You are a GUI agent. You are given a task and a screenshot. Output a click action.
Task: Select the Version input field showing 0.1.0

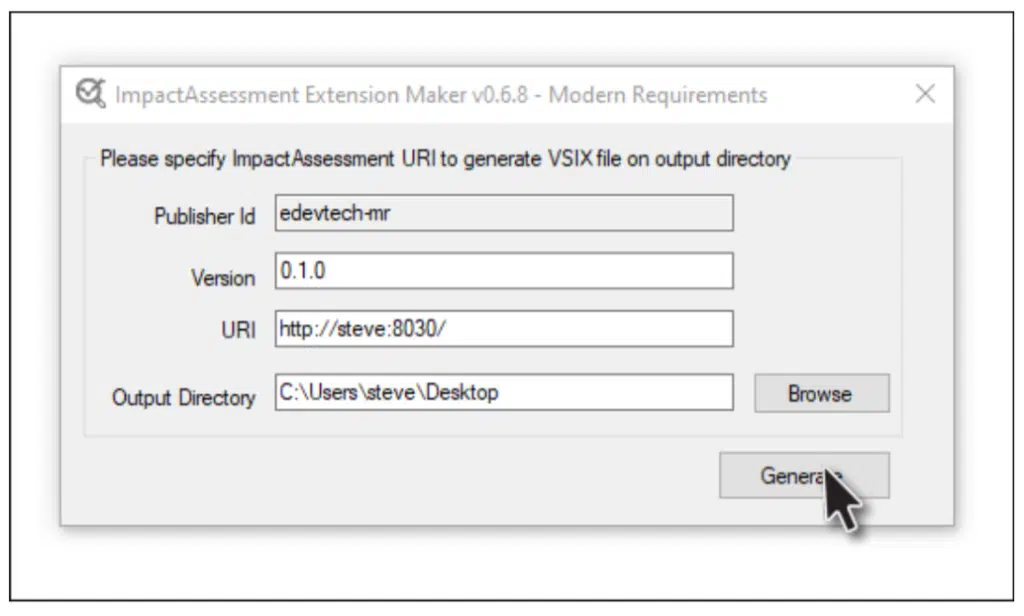click(503, 271)
